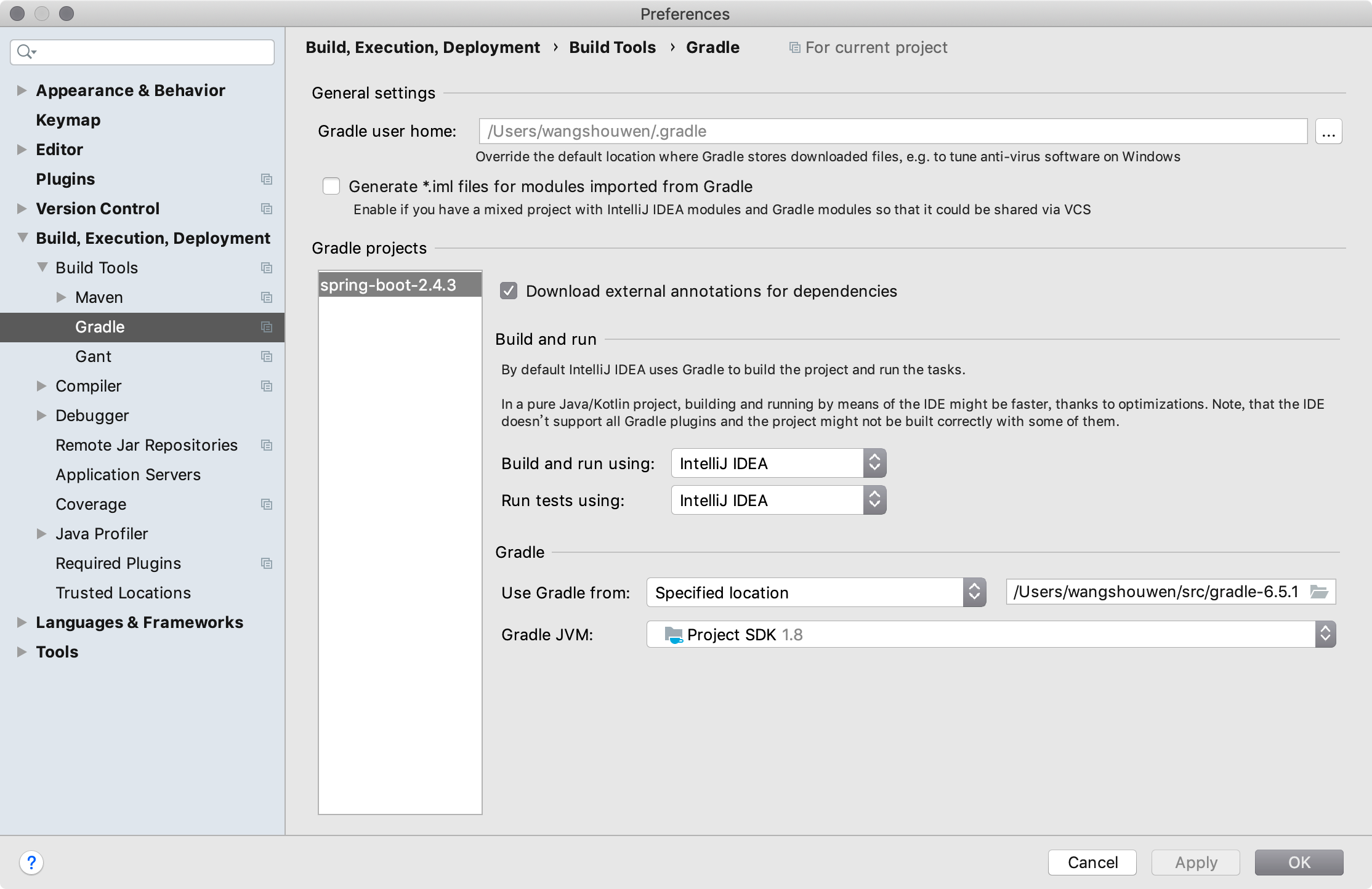
Task: Click the search magnifier icon in sidebar
Action: click(25, 52)
